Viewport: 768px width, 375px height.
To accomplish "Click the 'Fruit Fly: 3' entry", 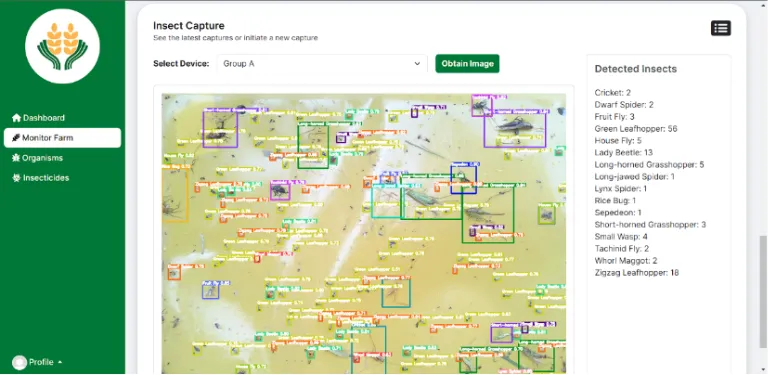I will [x=614, y=117].
